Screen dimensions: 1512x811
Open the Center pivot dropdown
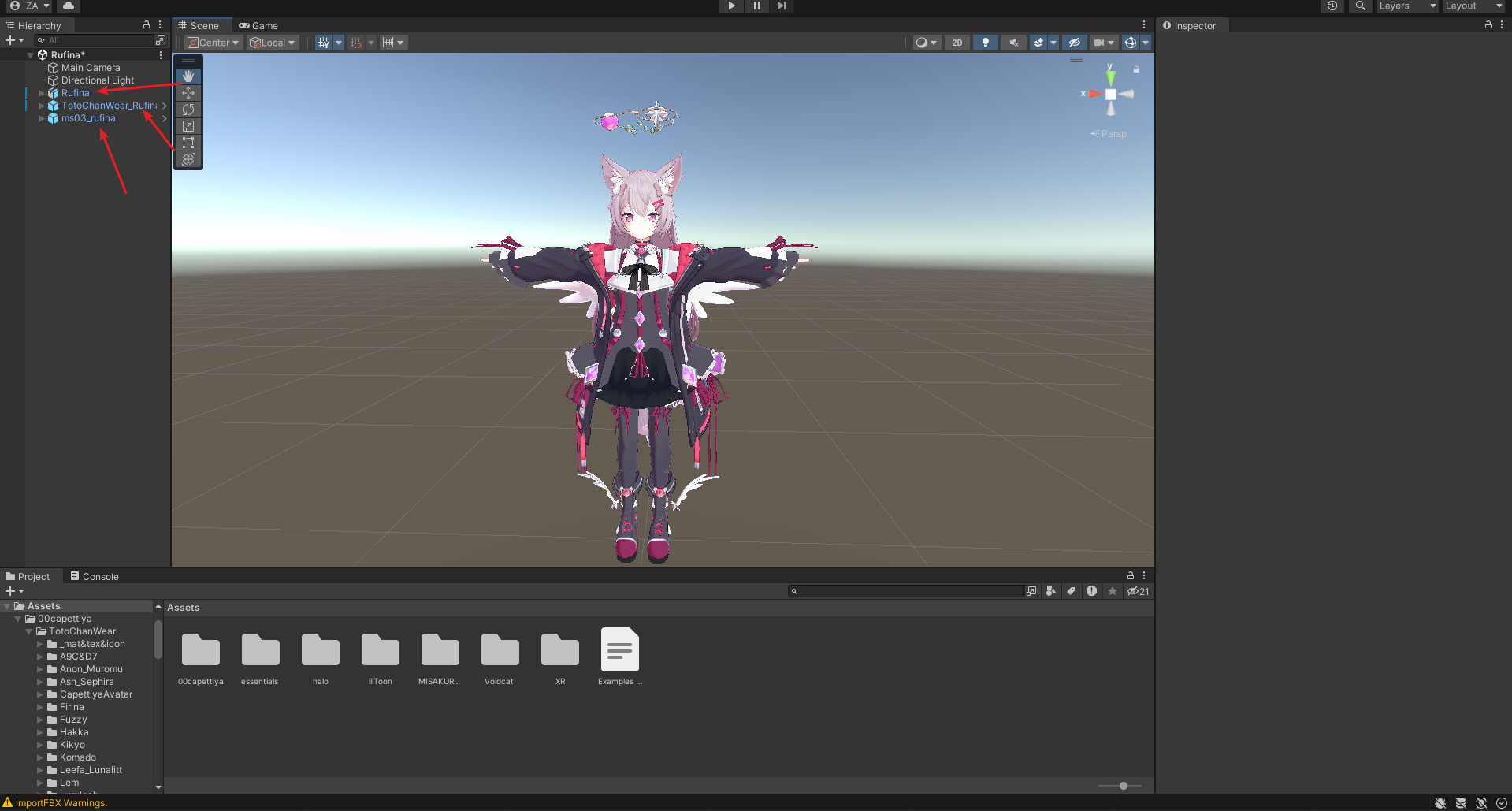[x=214, y=43]
